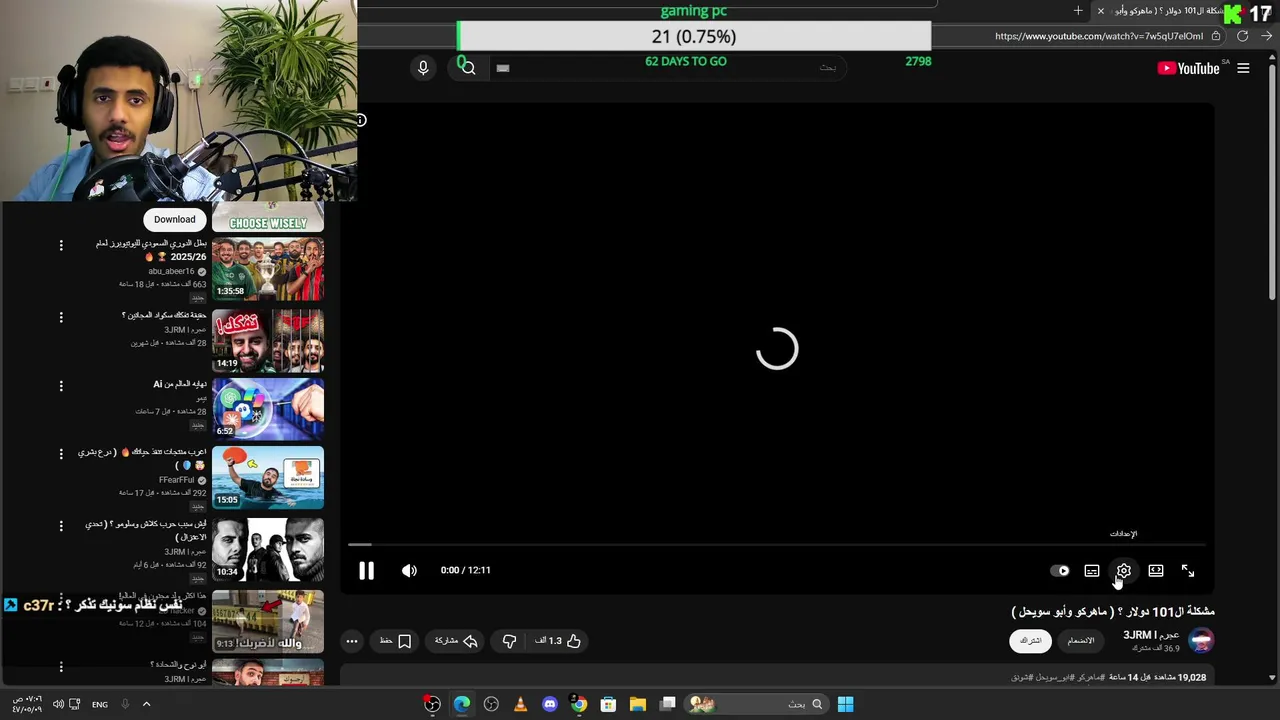Open the 1:35:58 football league video thumbnail
The width and height of the screenshot is (1280, 720).
268,269
